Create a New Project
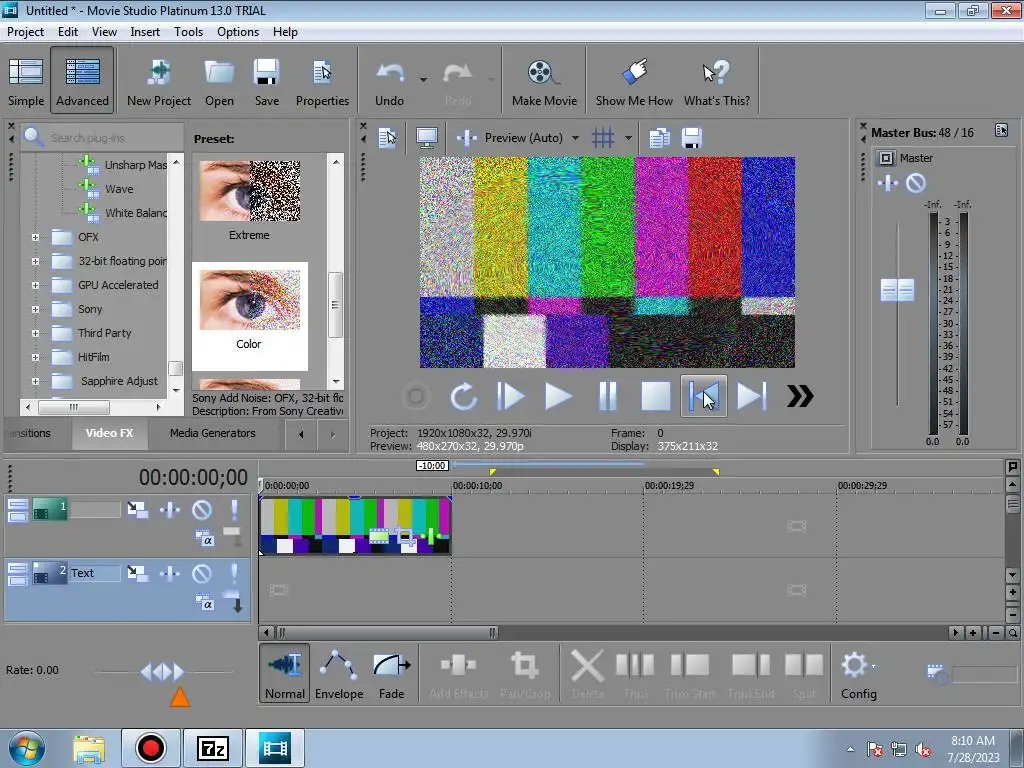The width and height of the screenshot is (1024, 768). click(x=159, y=82)
